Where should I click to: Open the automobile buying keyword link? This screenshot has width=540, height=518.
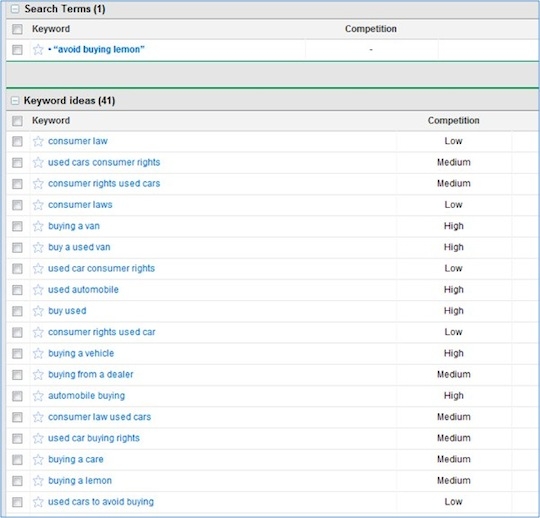tap(86, 396)
